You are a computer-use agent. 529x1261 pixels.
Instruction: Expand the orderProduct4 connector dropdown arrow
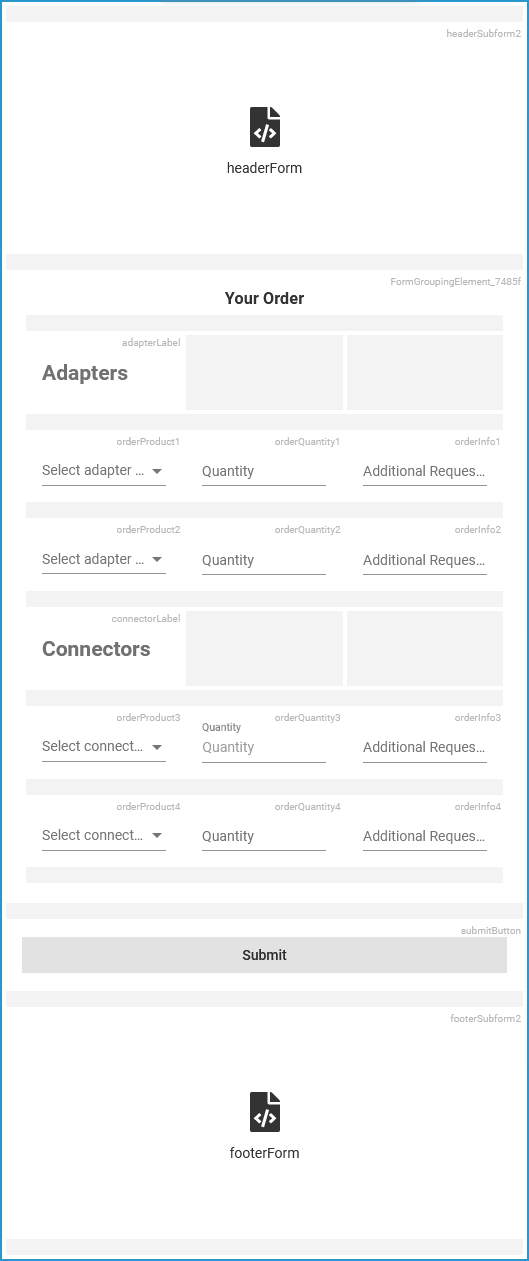(157, 836)
